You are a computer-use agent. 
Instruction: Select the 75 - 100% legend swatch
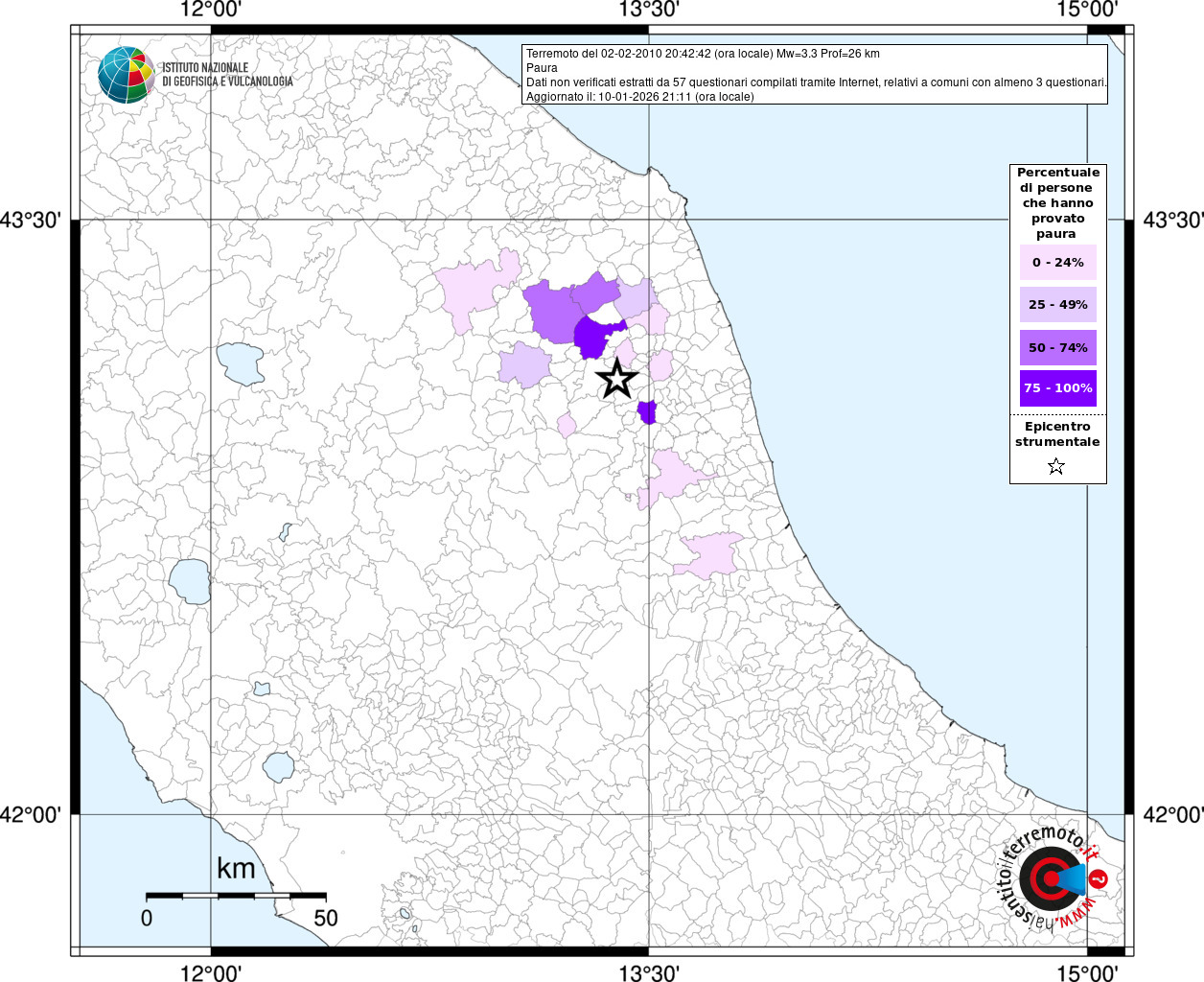tap(1057, 388)
